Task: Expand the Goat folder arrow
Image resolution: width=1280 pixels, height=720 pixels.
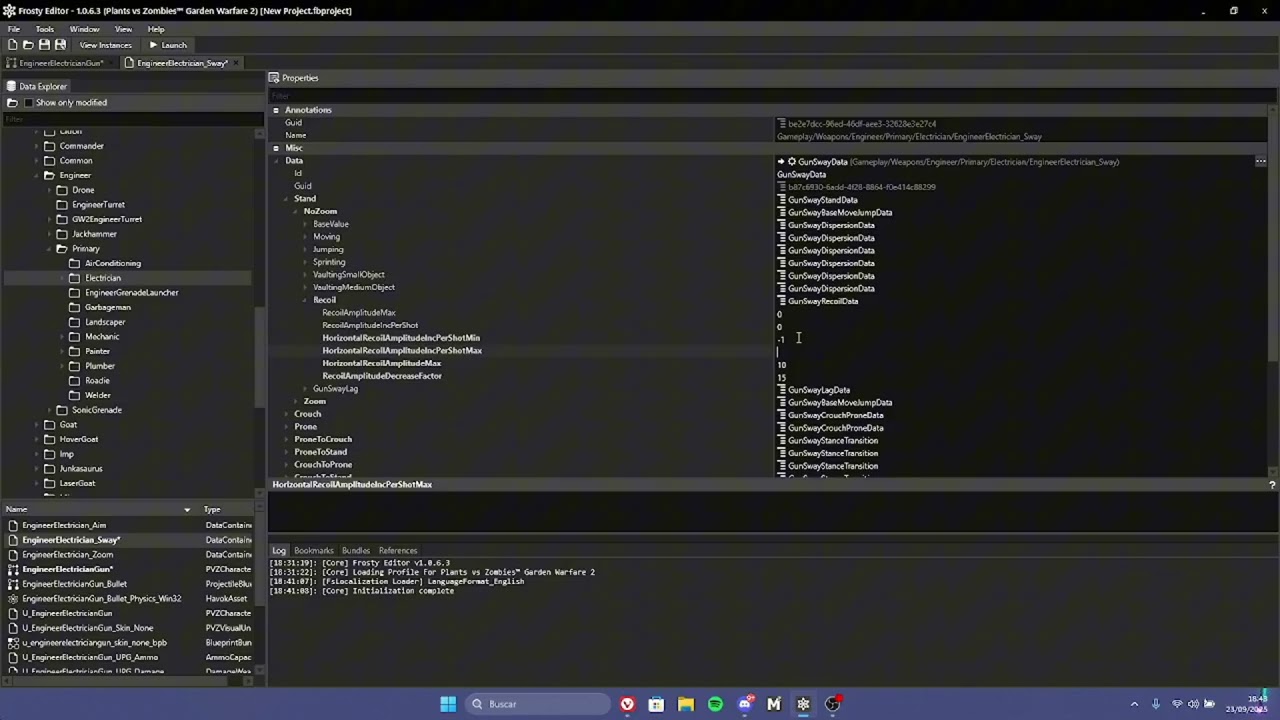Action: click(36, 425)
